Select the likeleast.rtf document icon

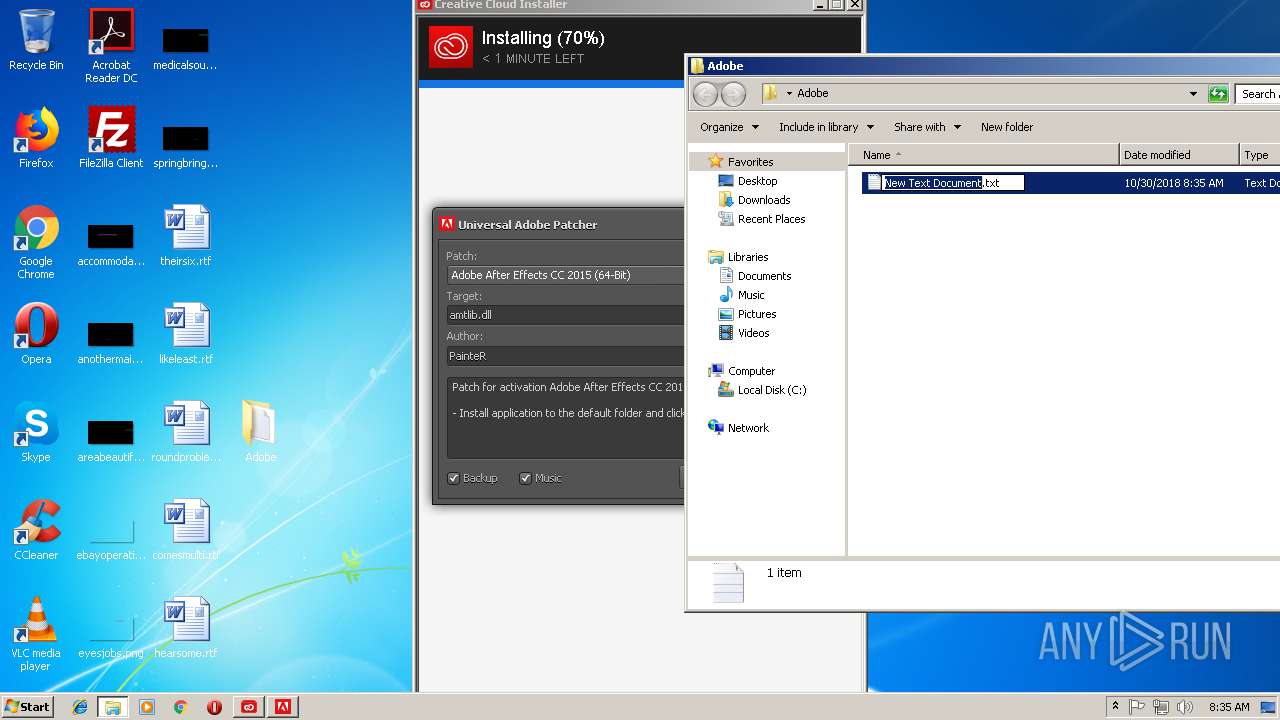tap(186, 334)
